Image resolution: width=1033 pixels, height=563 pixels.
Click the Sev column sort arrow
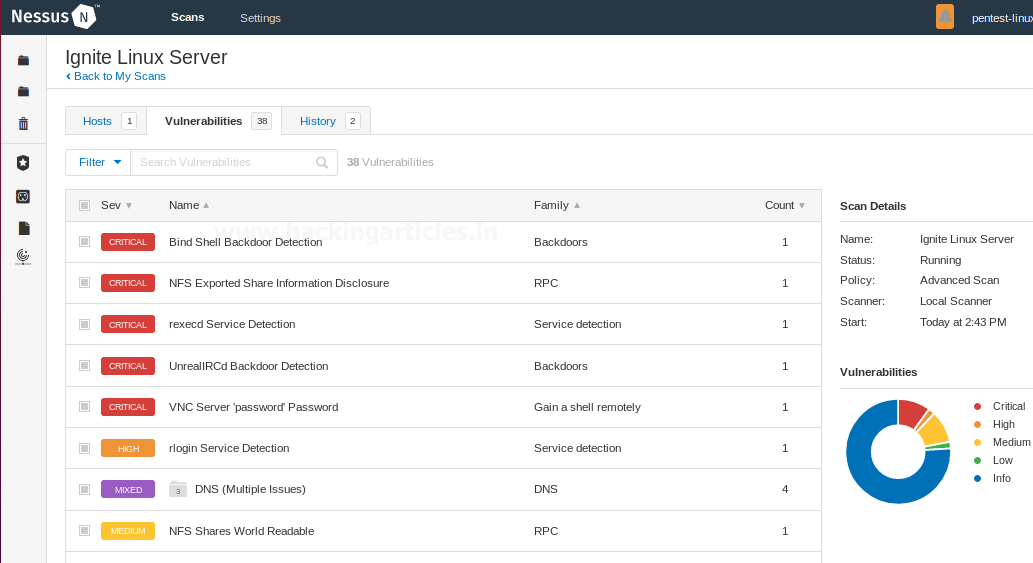point(129,205)
